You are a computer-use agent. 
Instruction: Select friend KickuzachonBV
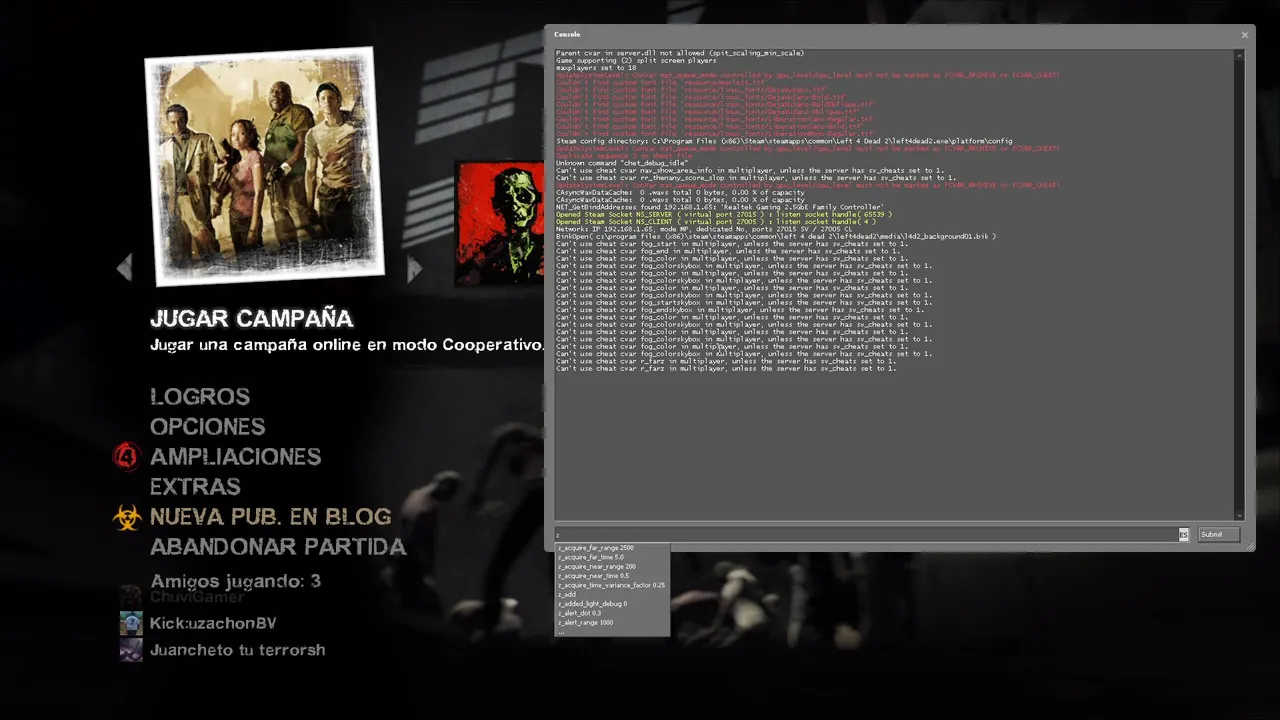click(213, 623)
